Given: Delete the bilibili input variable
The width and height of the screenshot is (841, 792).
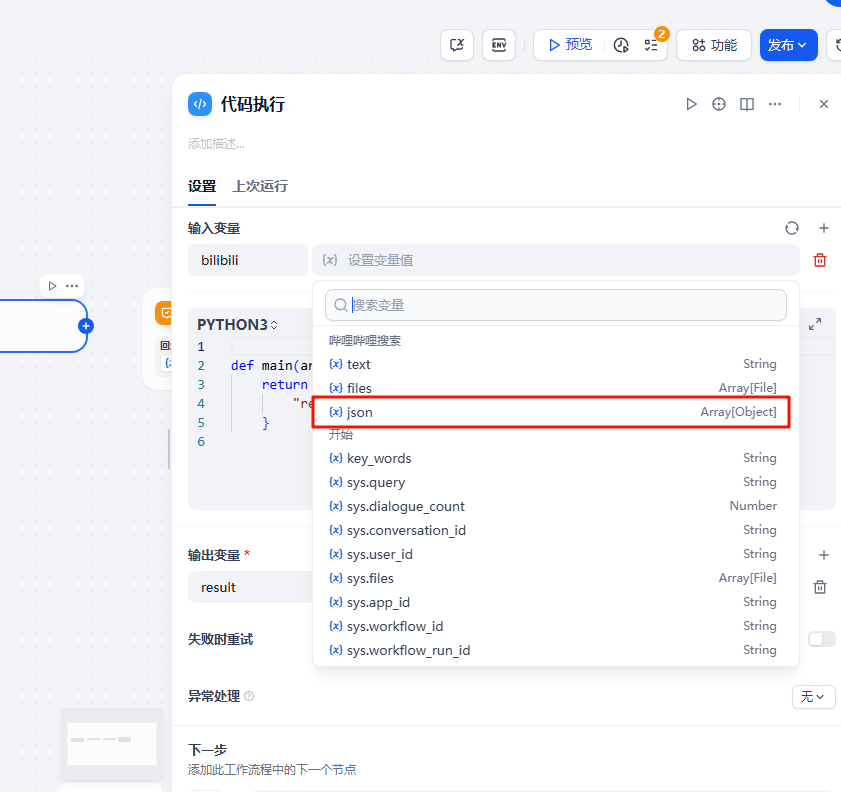Looking at the screenshot, I should click(x=820, y=260).
